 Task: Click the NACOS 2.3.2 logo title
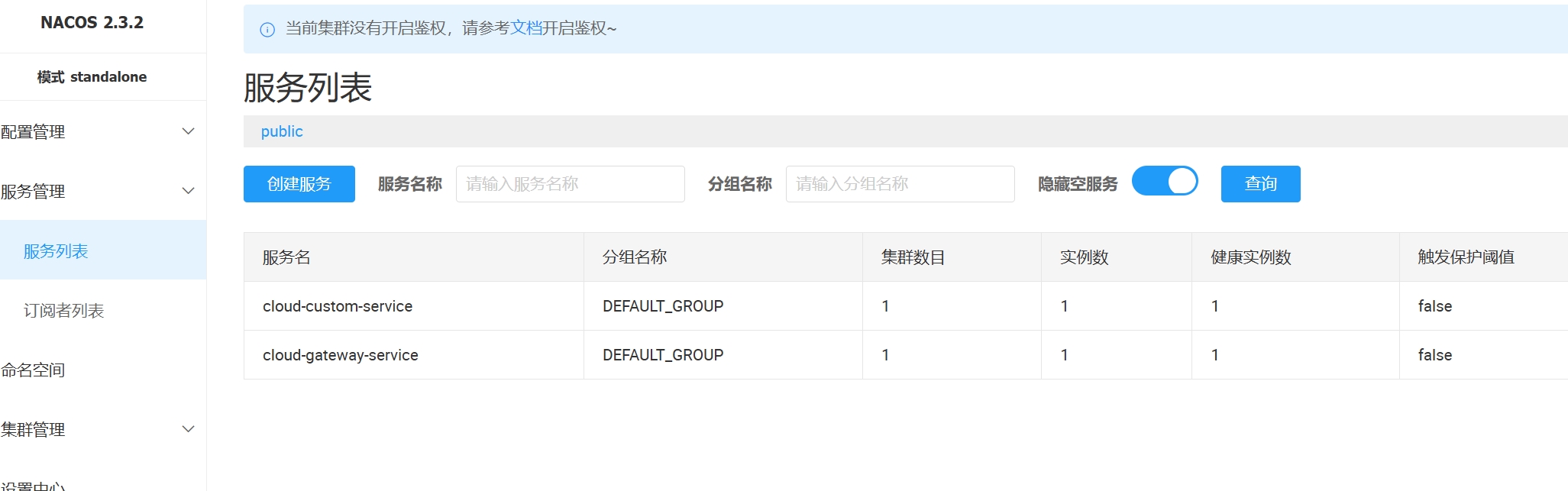(x=92, y=23)
